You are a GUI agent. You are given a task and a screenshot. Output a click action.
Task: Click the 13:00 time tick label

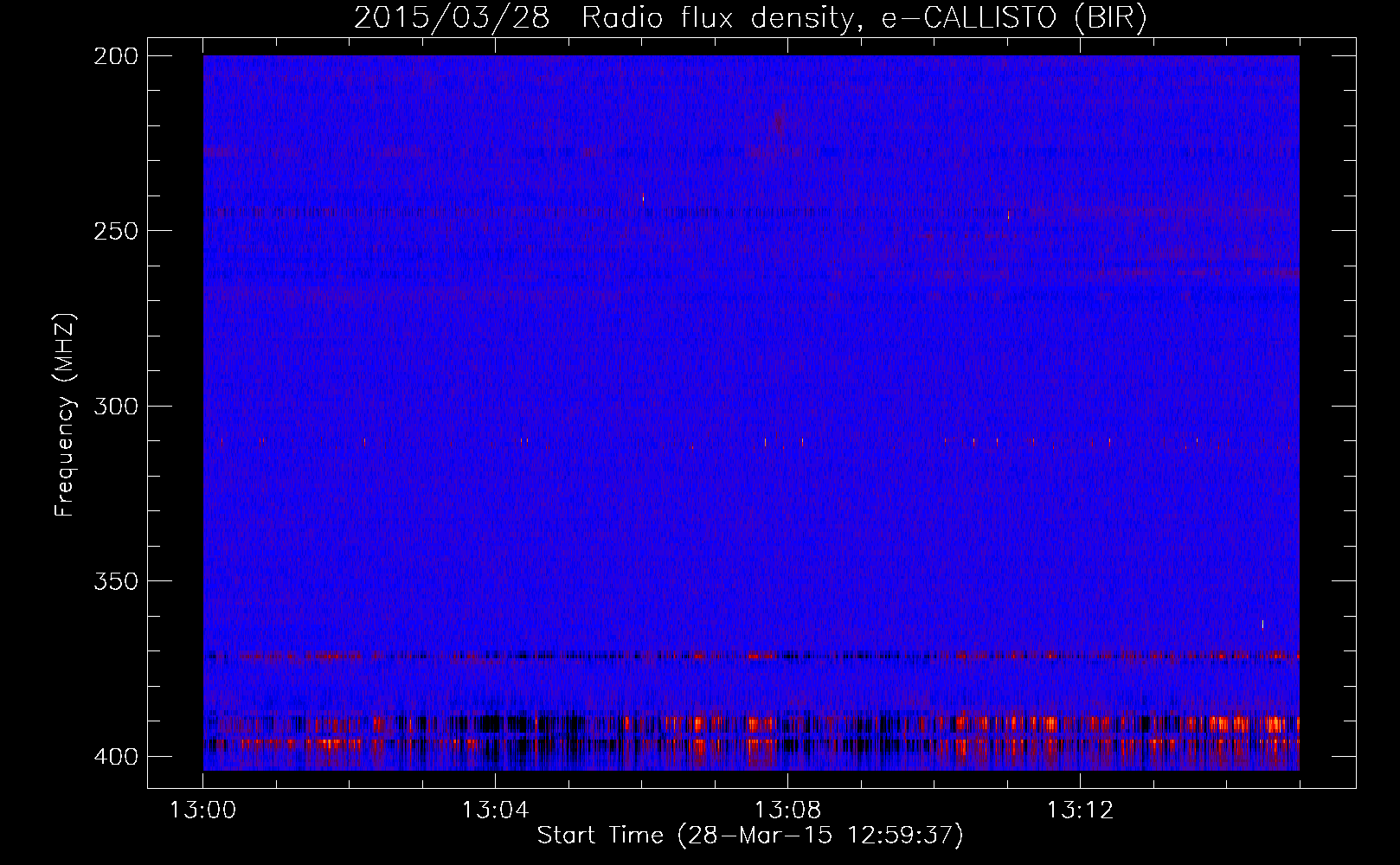(x=203, y=811)
